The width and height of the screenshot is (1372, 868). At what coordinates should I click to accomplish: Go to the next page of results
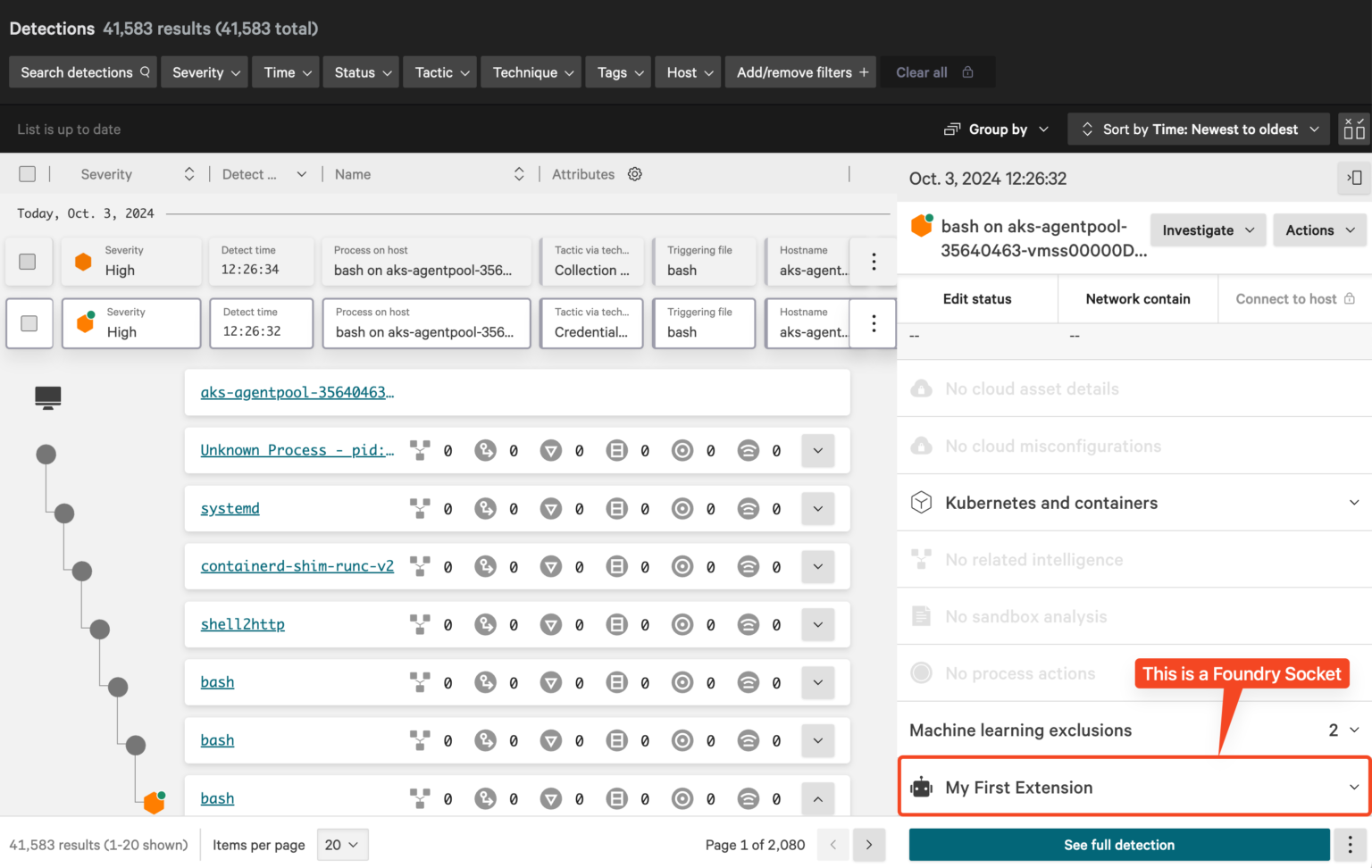click(868, 844)
